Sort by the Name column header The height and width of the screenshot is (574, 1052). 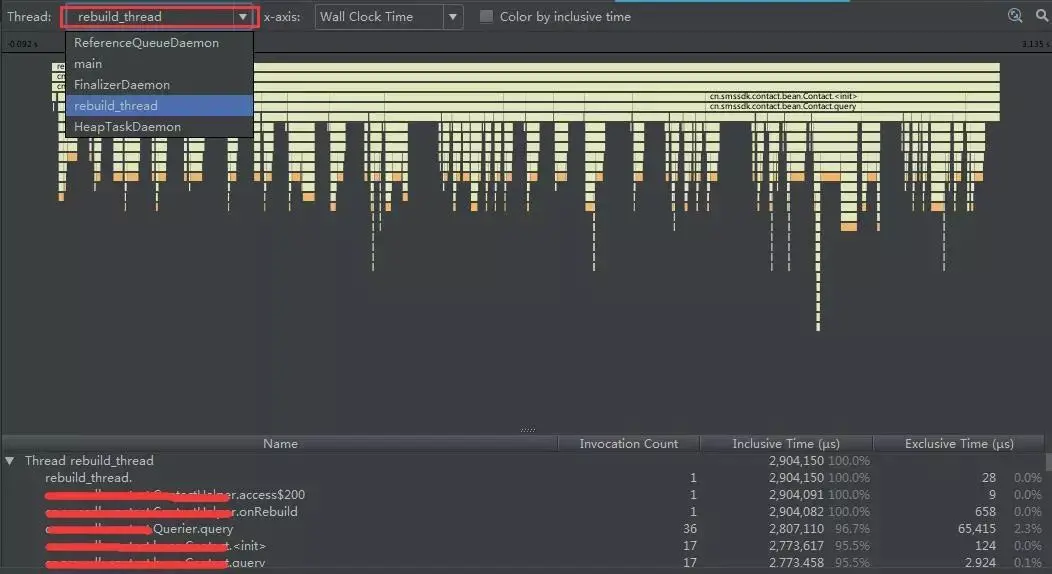tap(280, 443)
